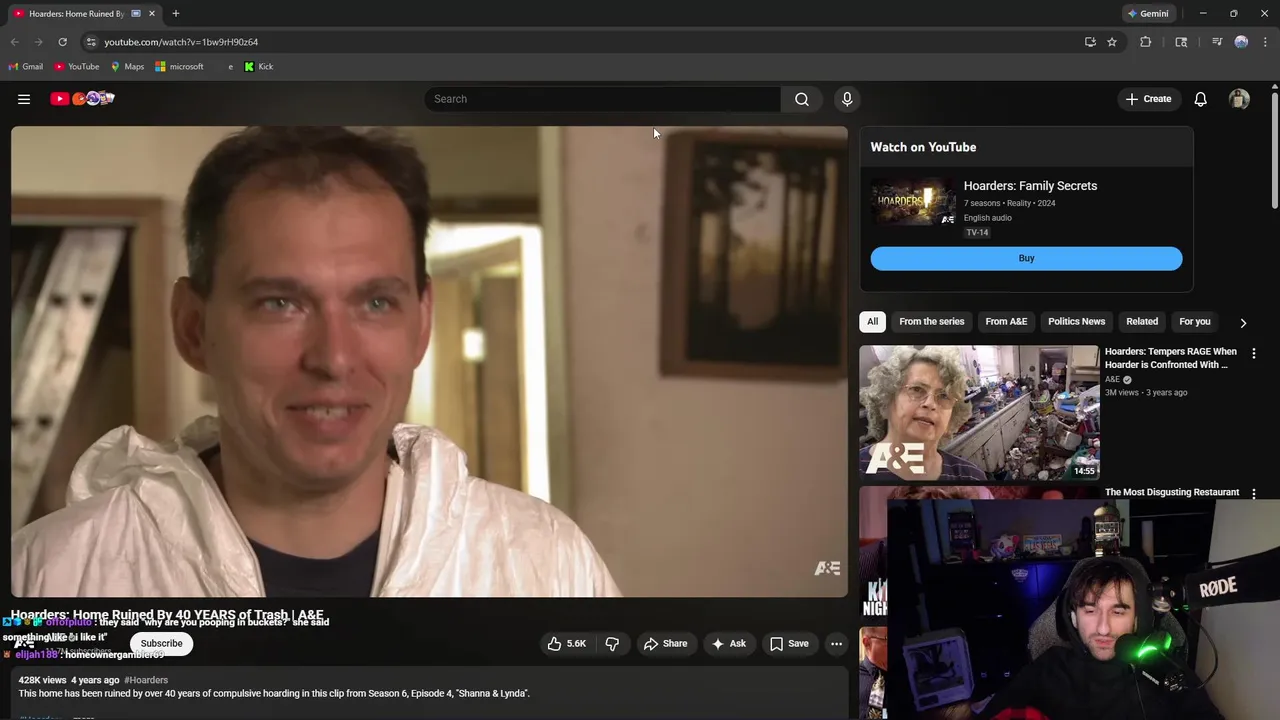The width and height of the screenshot is (1280, 720).
Task: Open media controls in Chrome toolbar
Action: (1217, 42)
